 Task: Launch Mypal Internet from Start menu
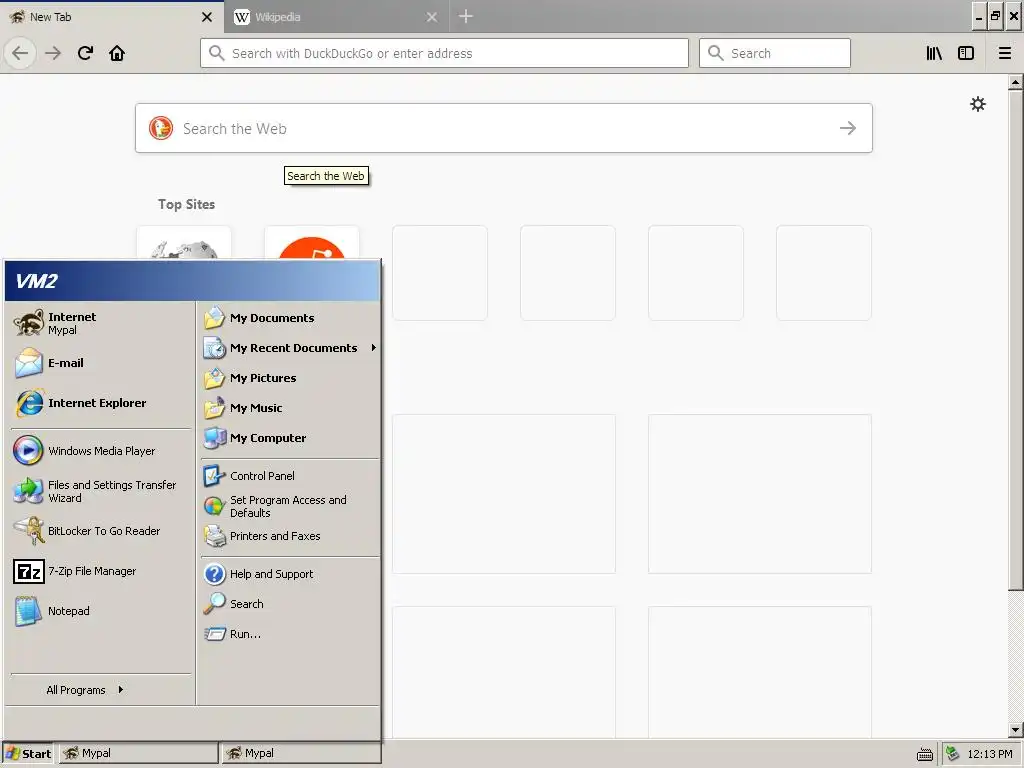(101, 323)
